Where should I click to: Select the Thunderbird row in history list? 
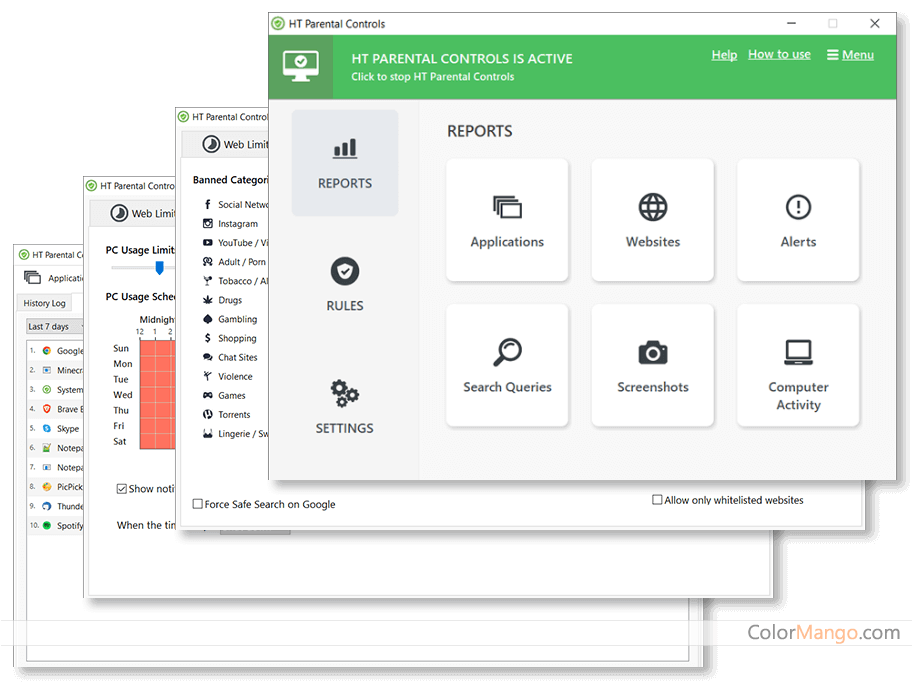(57, 506)
